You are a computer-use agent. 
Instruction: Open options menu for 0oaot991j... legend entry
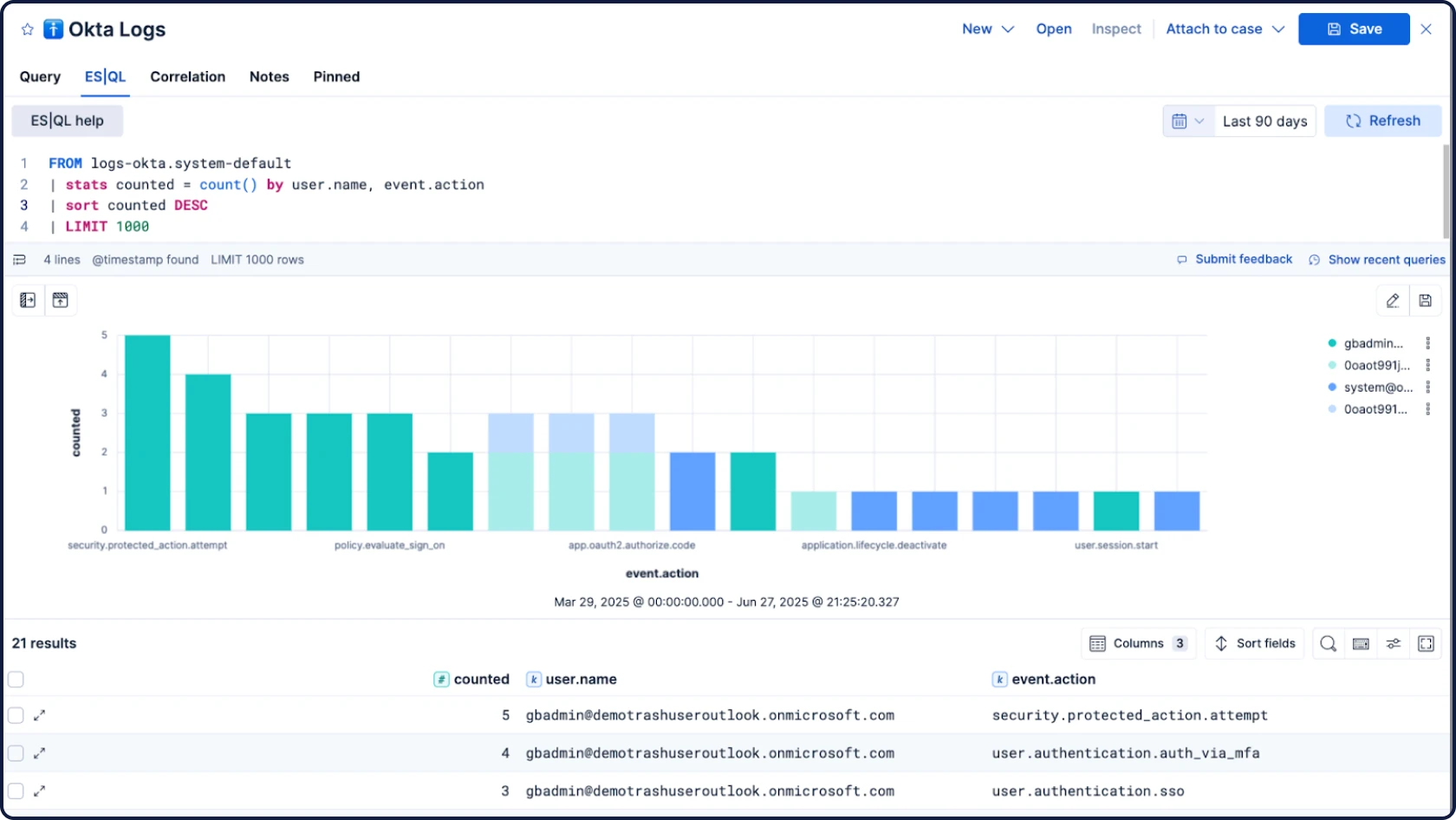pos(1428,365)
